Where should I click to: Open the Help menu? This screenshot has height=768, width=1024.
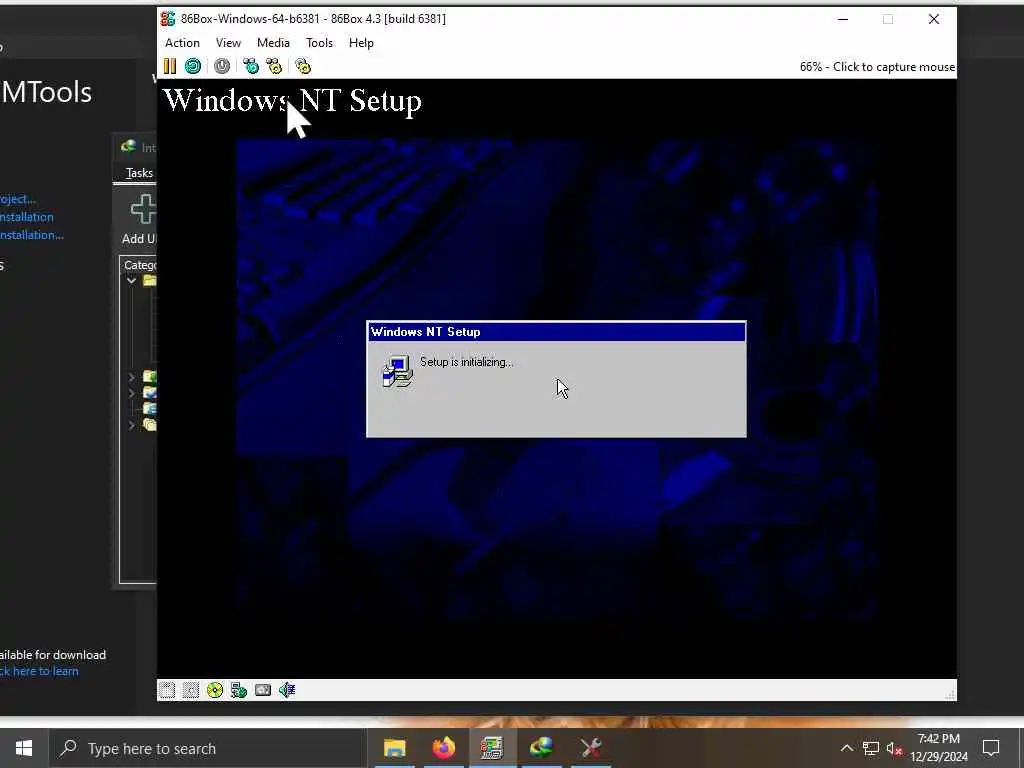pyautogui.click(x=361, y=42)
